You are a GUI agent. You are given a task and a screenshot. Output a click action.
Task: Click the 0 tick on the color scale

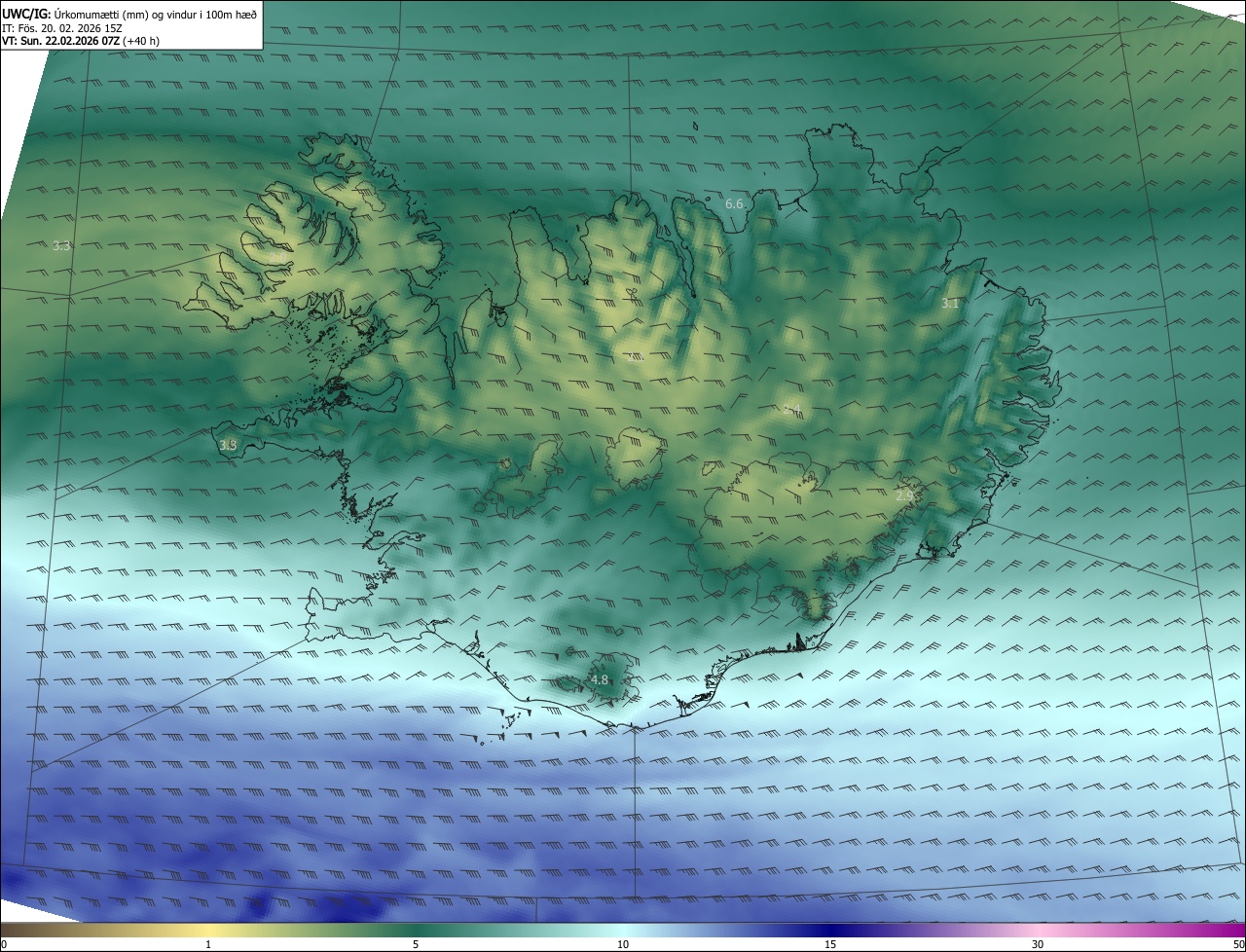pyautogui.click(x=4, y=944)
